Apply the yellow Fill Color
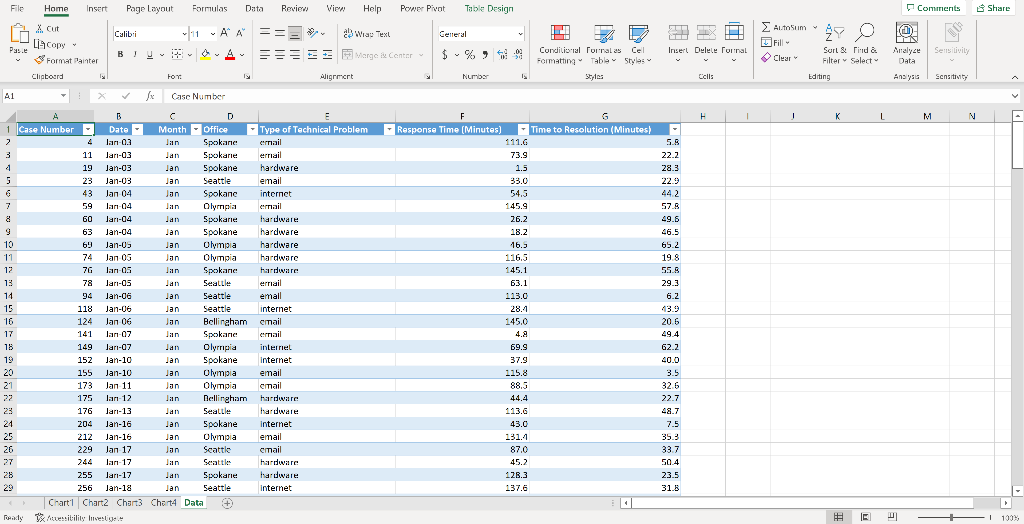The height and width of the screenshot is (524, 1024). pos(205,55)
